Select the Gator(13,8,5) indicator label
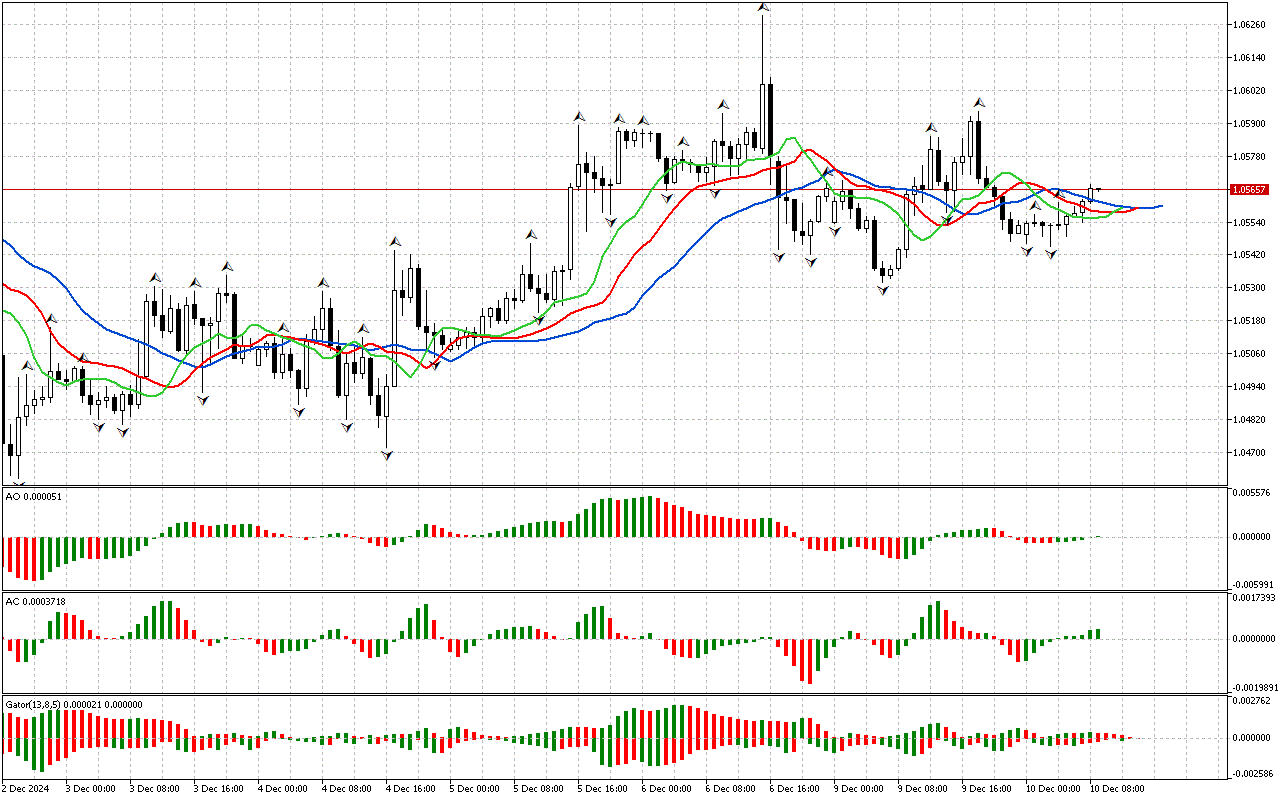Viewport: 1280px width, 800px height. coord(74,704)
